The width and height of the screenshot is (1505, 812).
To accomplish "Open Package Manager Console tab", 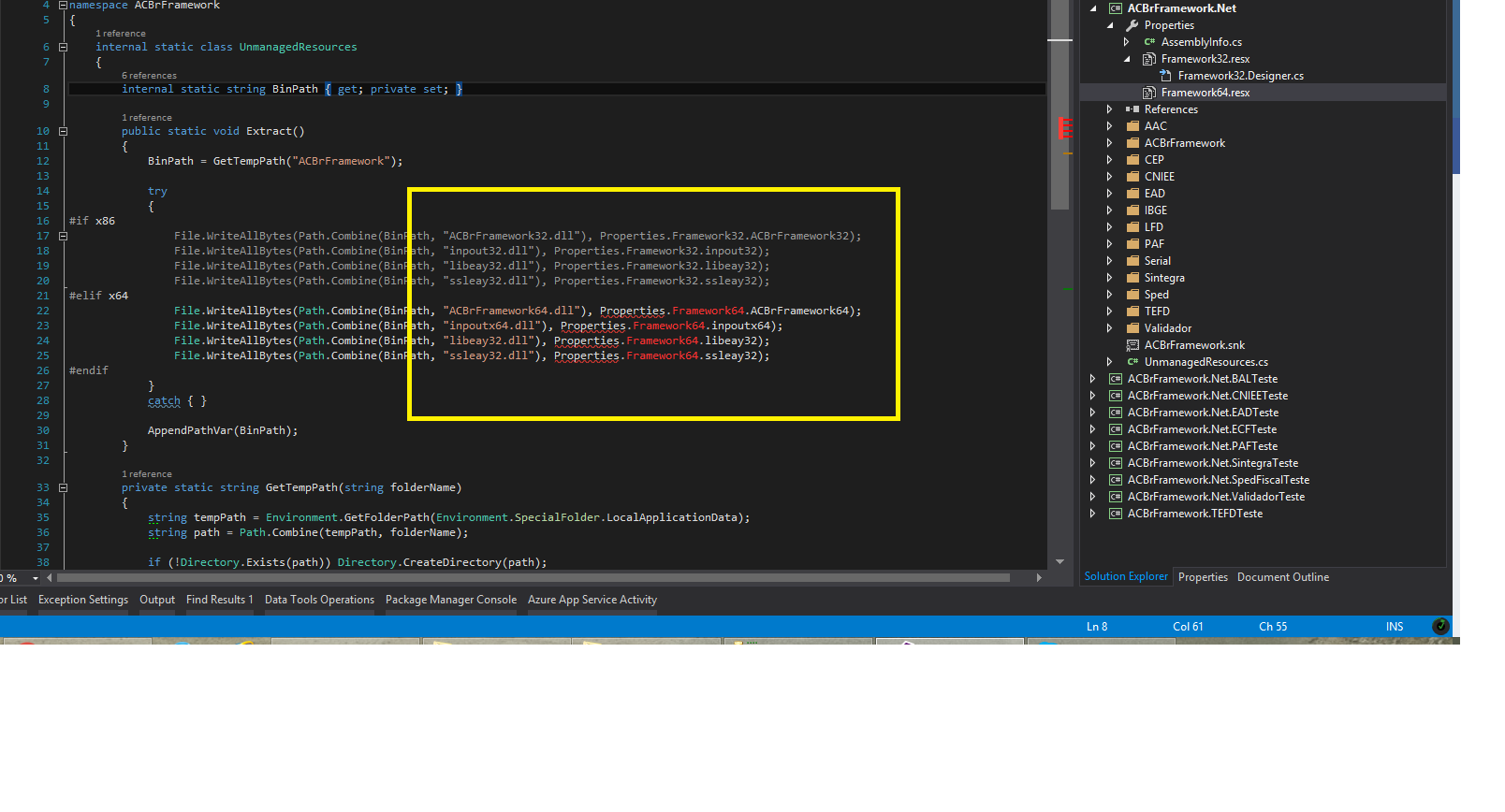I will 451,600.
